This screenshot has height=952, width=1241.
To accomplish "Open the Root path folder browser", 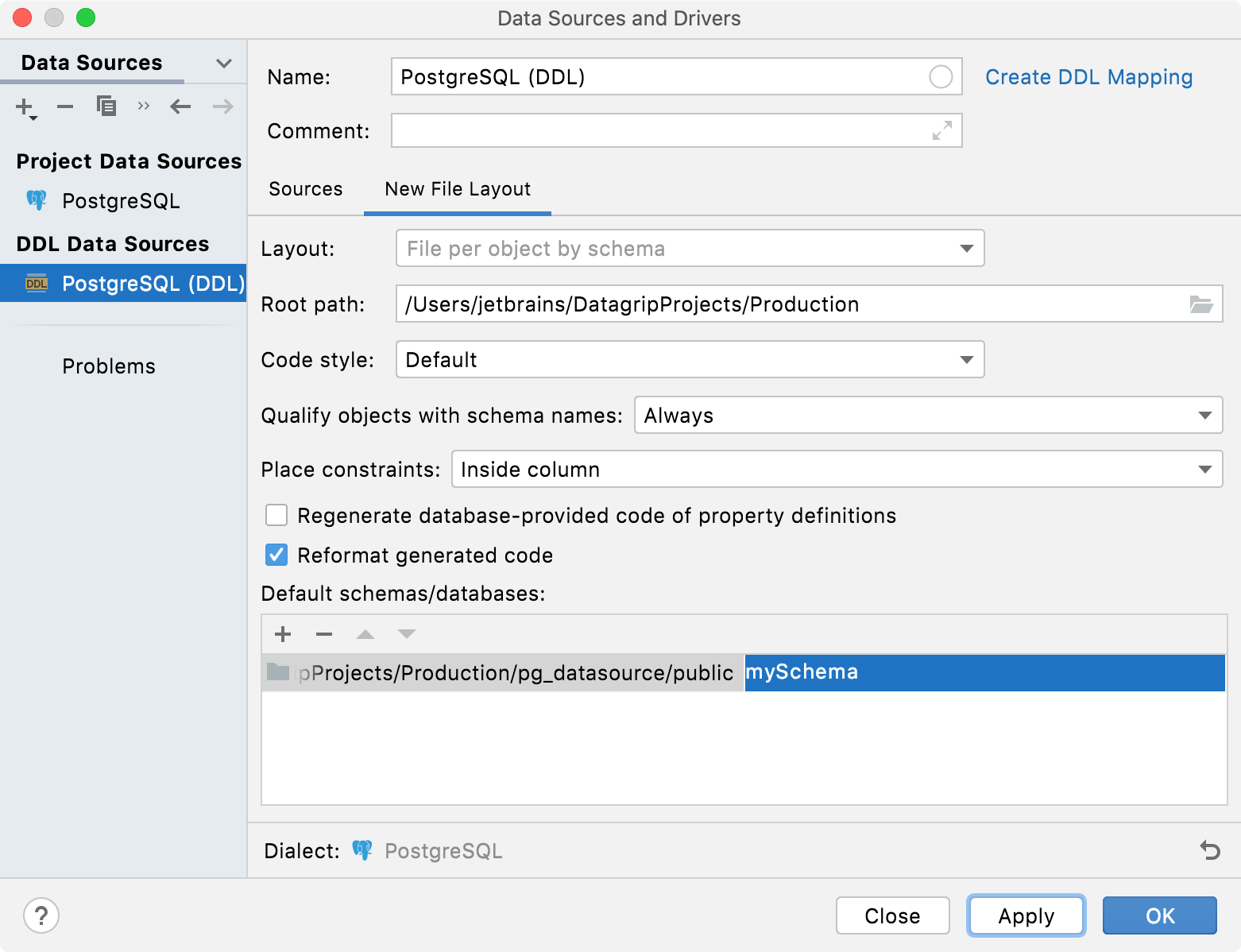I will coord(1203,304).
